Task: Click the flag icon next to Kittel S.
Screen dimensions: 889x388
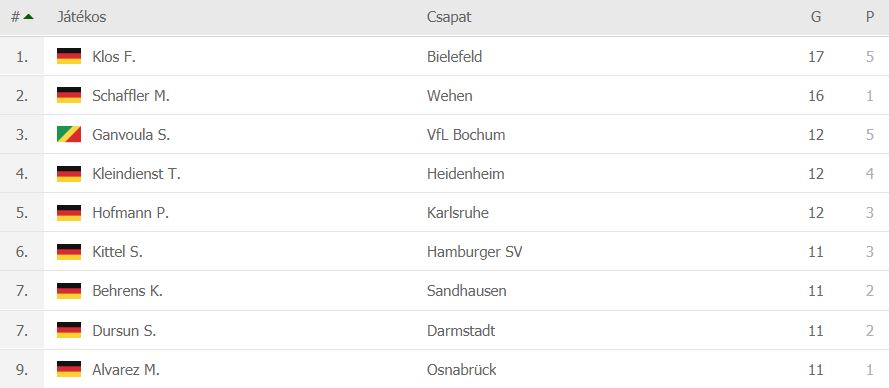Action: click(x=69, y=252)
